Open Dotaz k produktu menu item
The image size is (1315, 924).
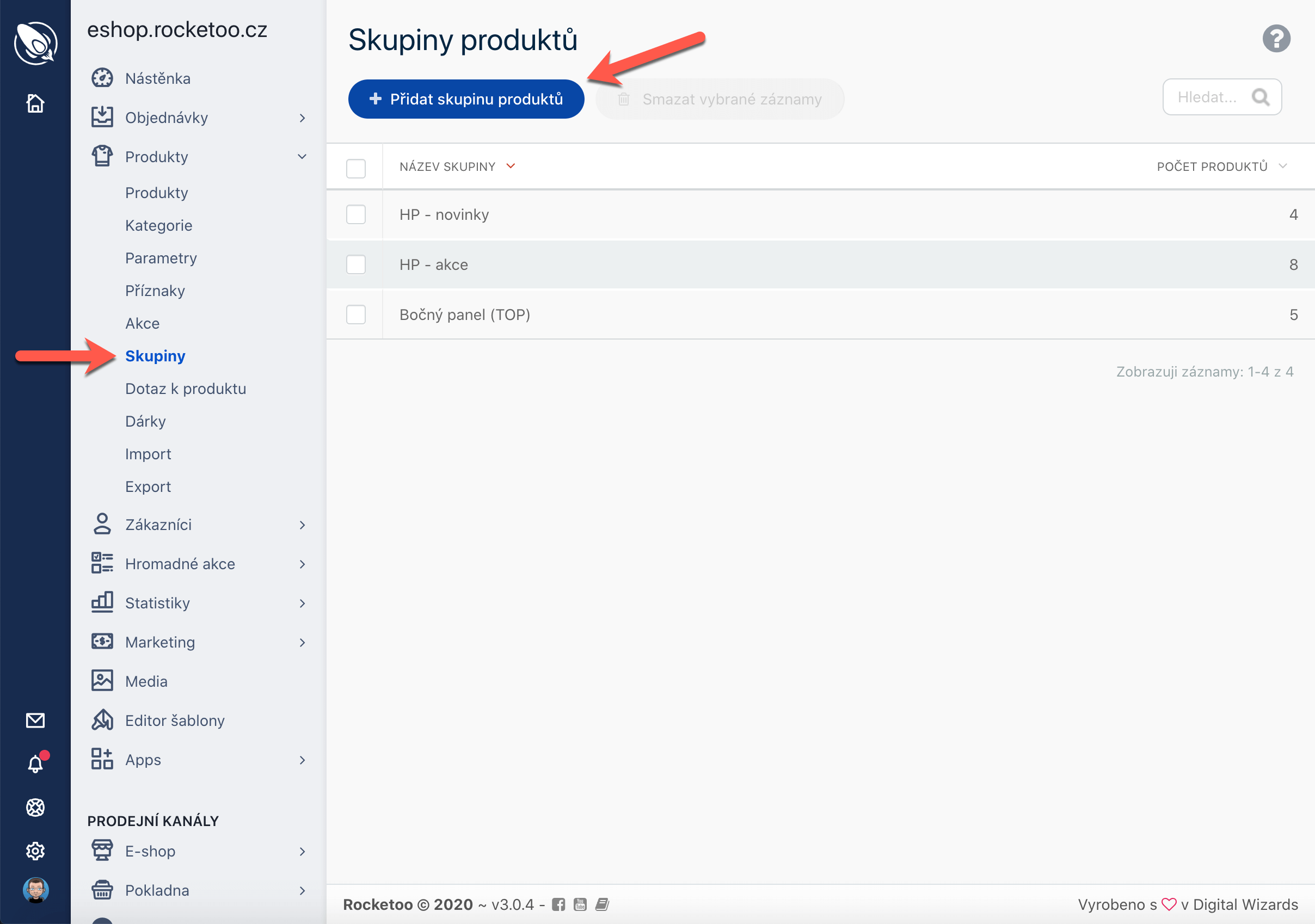pos(186,389)
